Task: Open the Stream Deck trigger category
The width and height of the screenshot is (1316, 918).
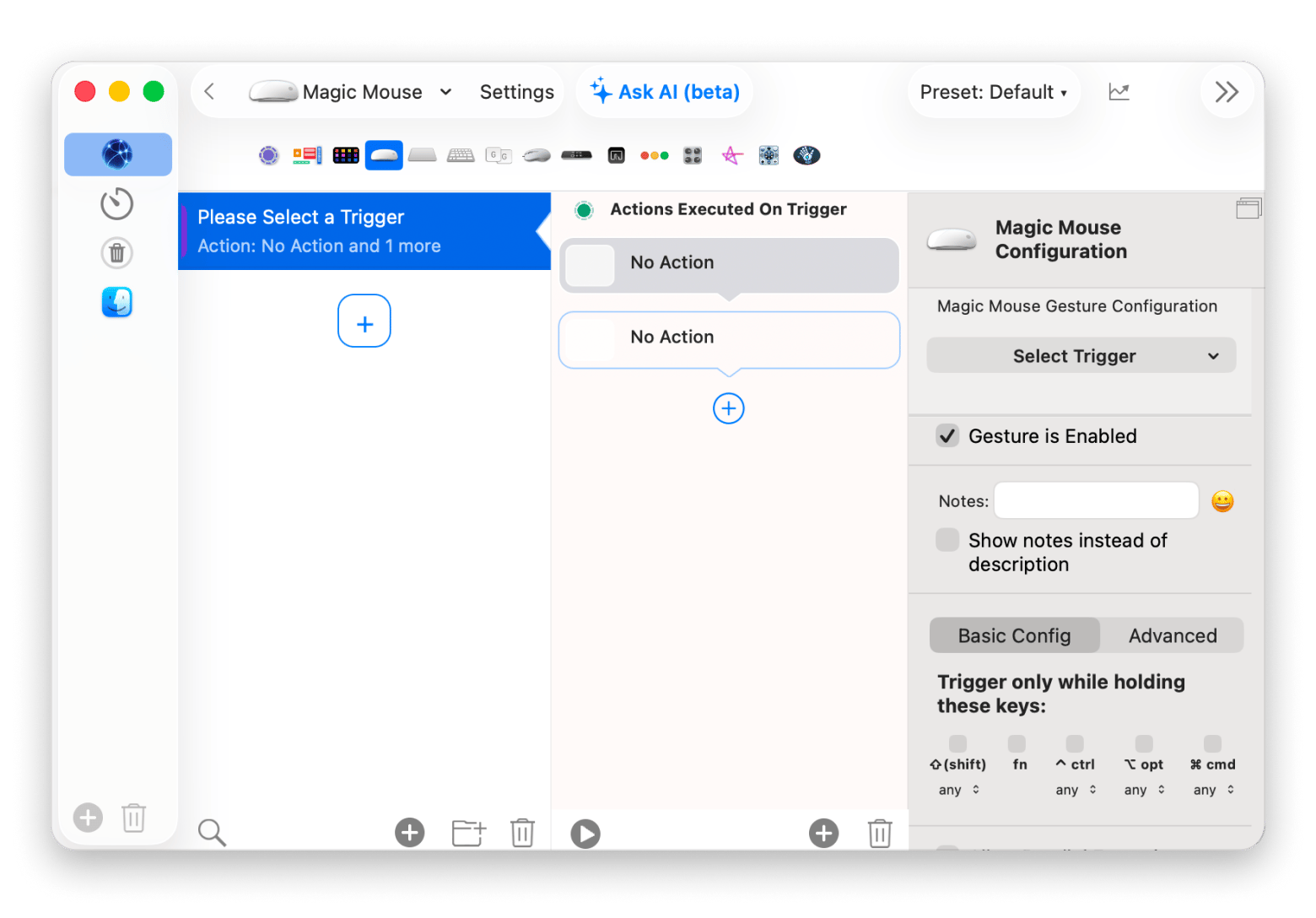Action: tap(346, 155)
